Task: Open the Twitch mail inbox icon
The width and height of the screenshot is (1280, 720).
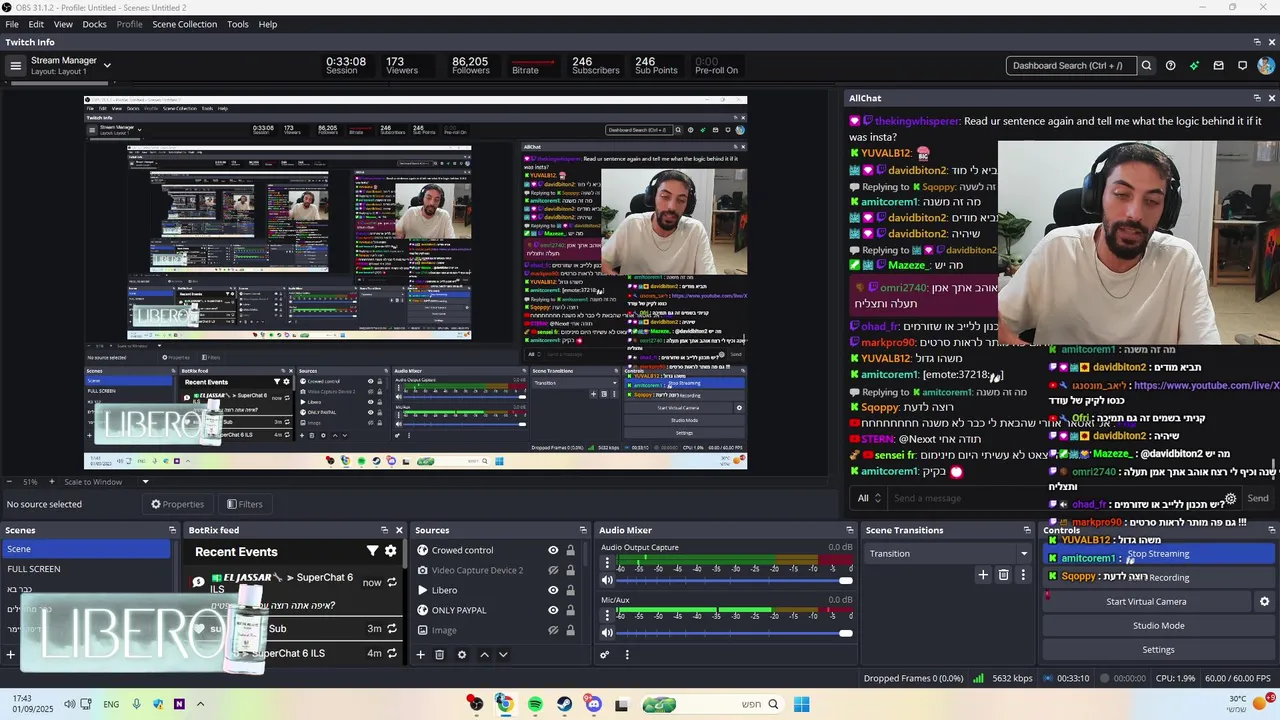Action: pyautogui.click(x=1219, y=66)
